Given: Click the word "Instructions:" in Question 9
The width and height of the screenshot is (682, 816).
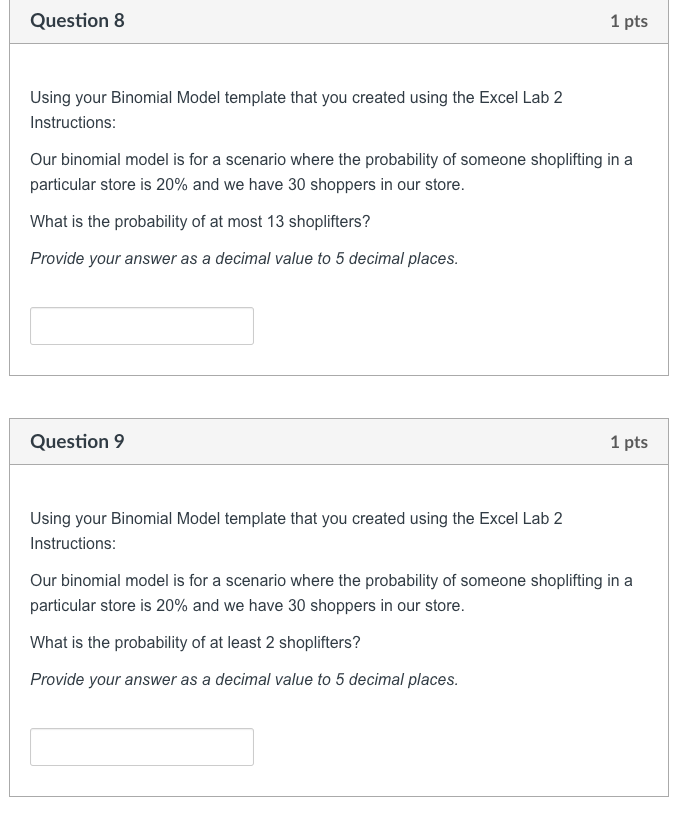Looking at the screenshot, I should tap(73, 544).
